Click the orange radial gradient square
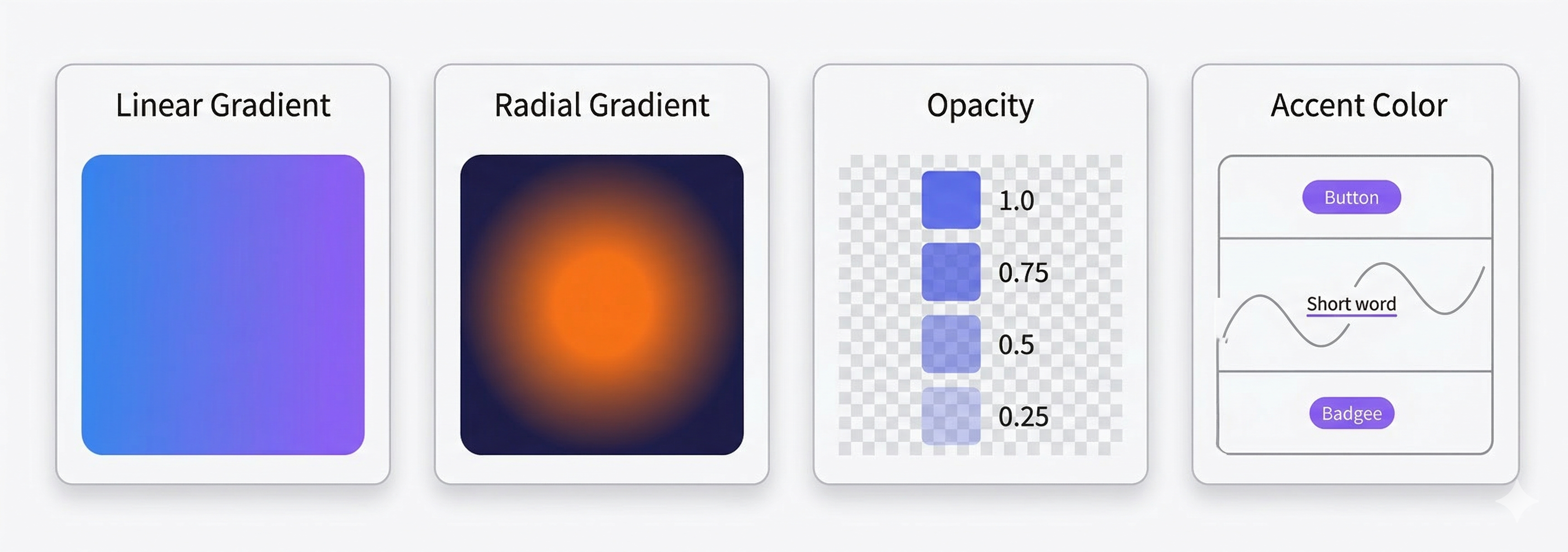Viewport: 1568px width, 552px height. click(x=602, y=305)
